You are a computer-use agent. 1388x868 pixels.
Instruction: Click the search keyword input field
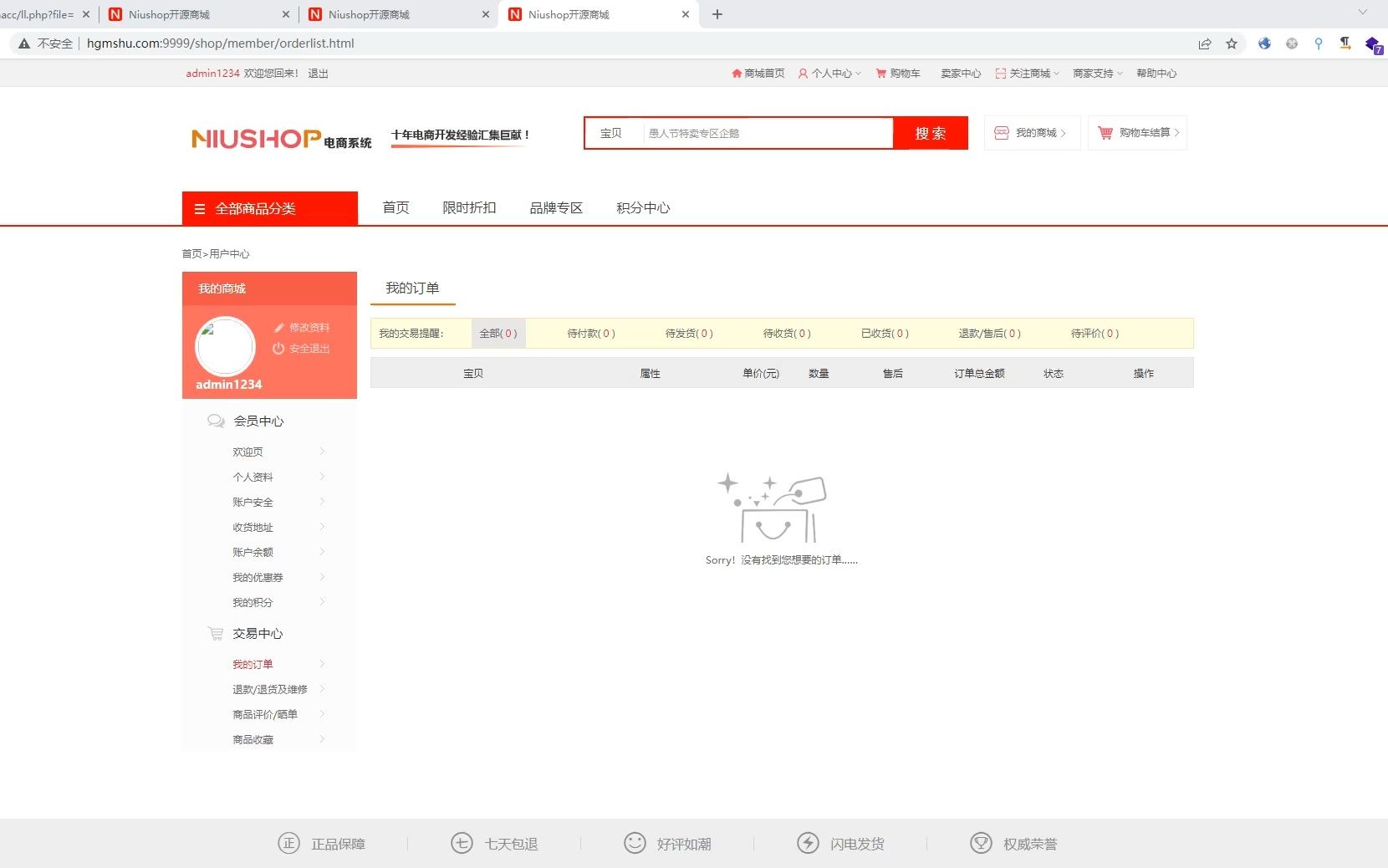[768, 133]
